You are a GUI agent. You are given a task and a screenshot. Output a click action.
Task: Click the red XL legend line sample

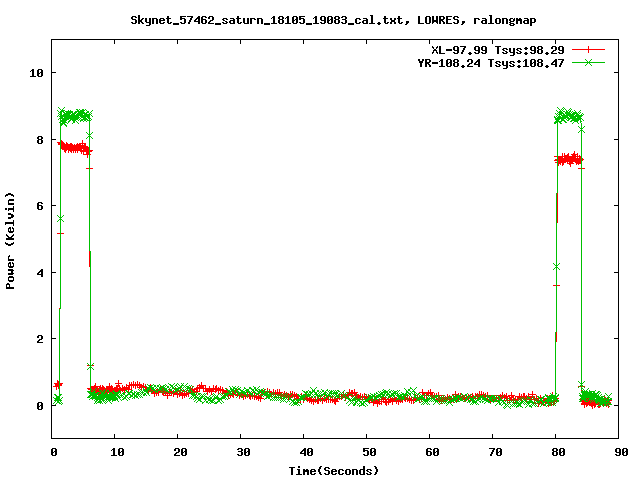click(x=588, y=50)
